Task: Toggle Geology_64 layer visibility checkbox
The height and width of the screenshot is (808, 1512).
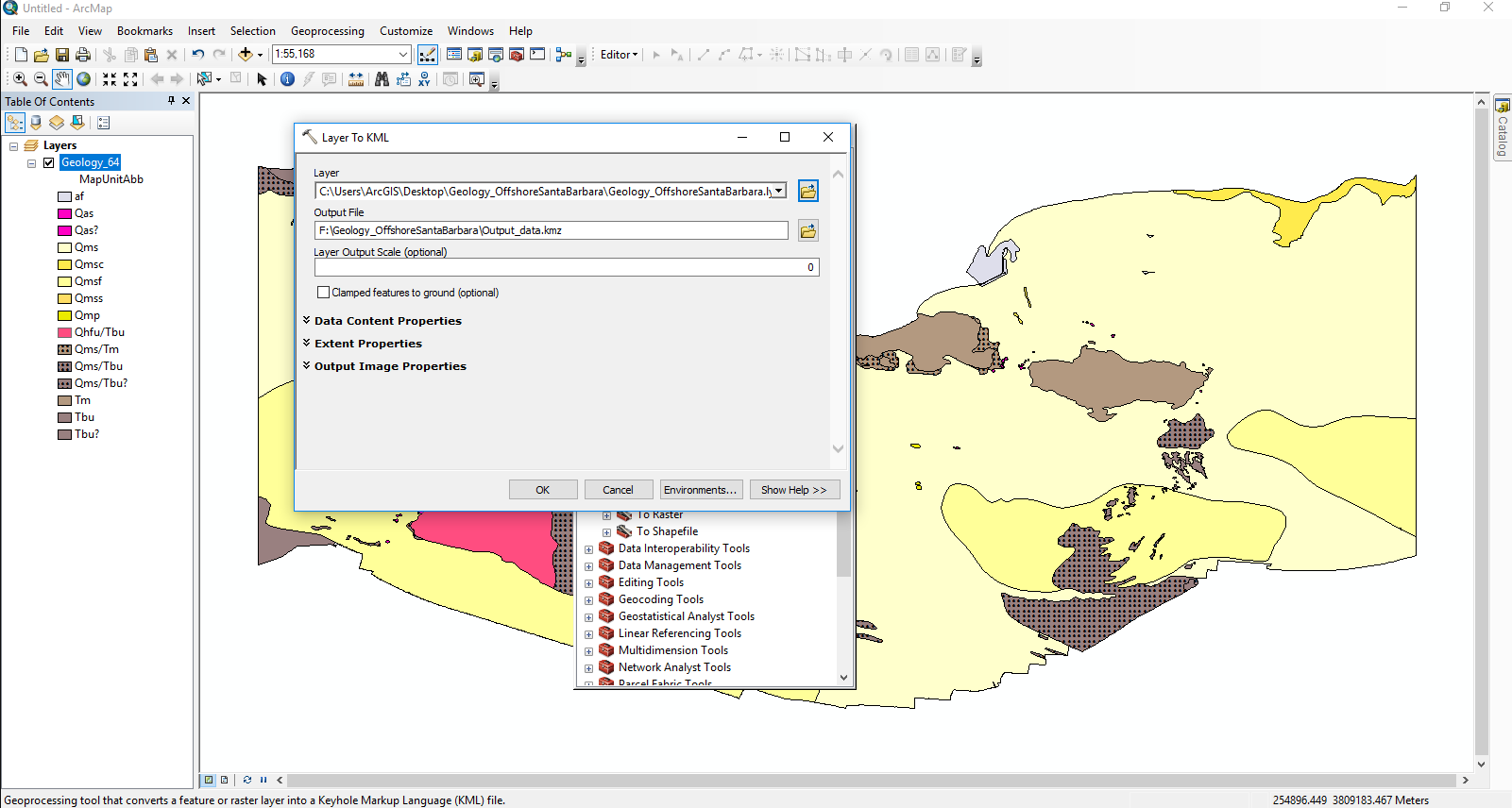Action: 49,162
